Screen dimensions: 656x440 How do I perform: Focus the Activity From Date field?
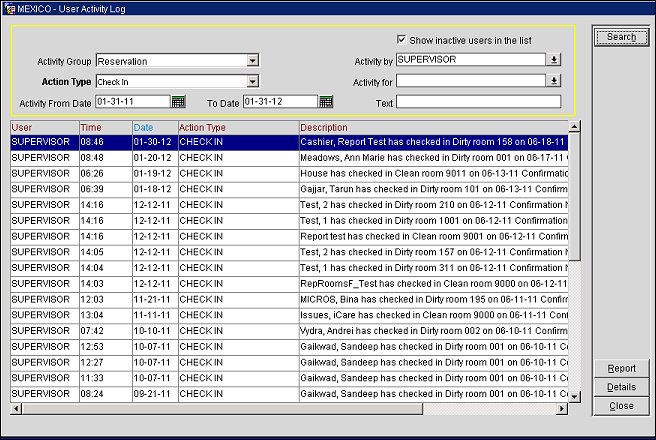[133, 102]
